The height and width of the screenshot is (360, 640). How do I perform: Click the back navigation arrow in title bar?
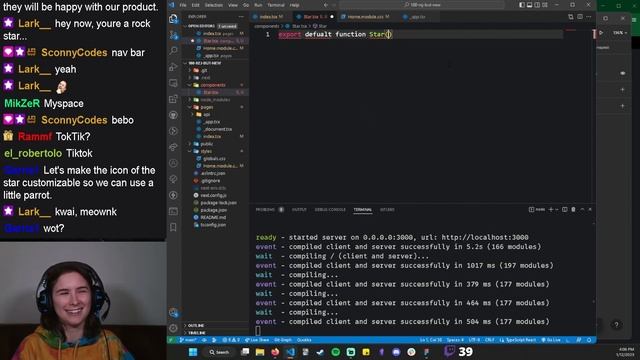tap(326, 5)
